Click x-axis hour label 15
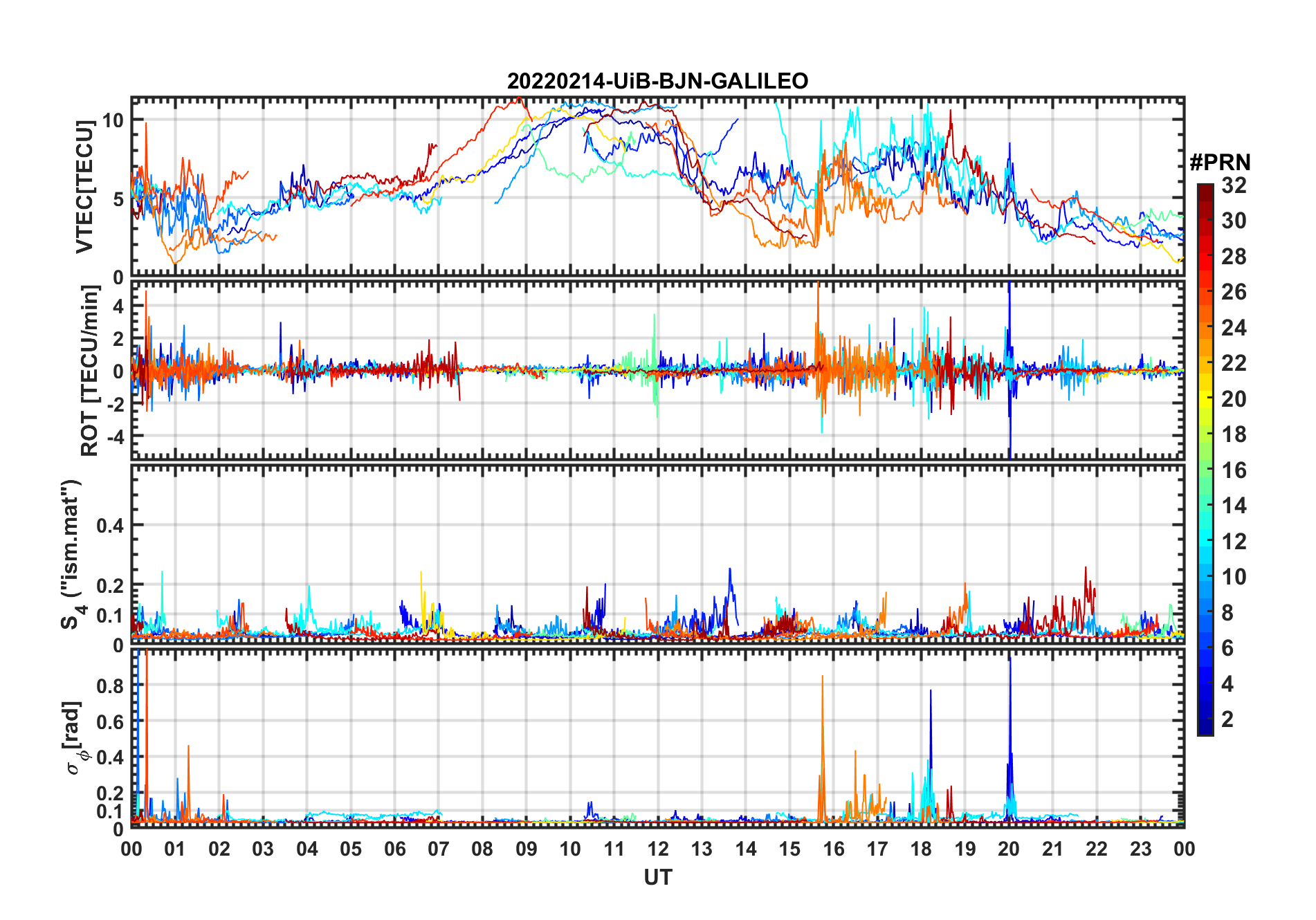The height and width of the screenshot is (920, 1316). click(789, 849)
